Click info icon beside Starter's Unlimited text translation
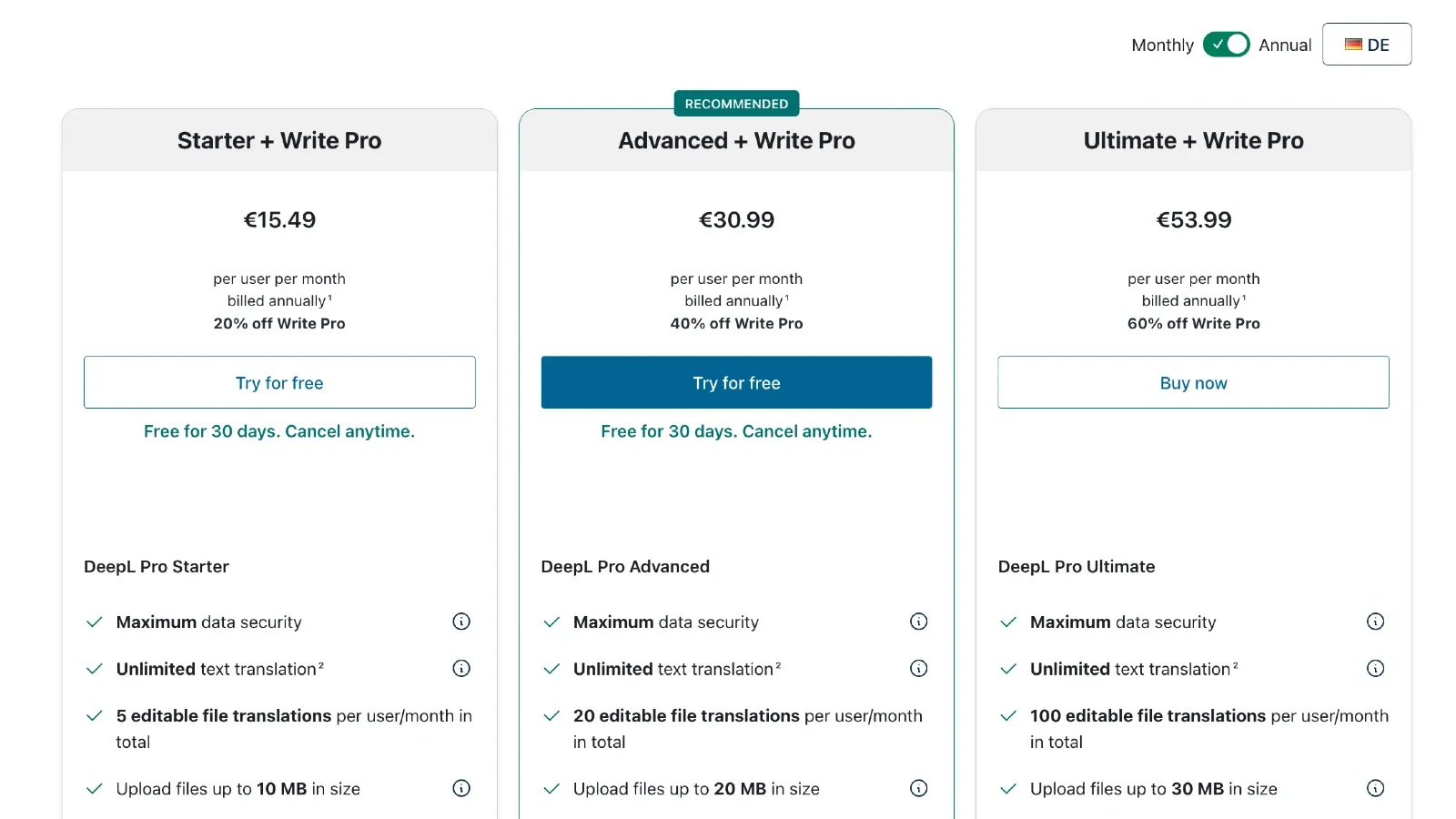This screenshot has height=819, width=1456. click(x=461, y=668)
